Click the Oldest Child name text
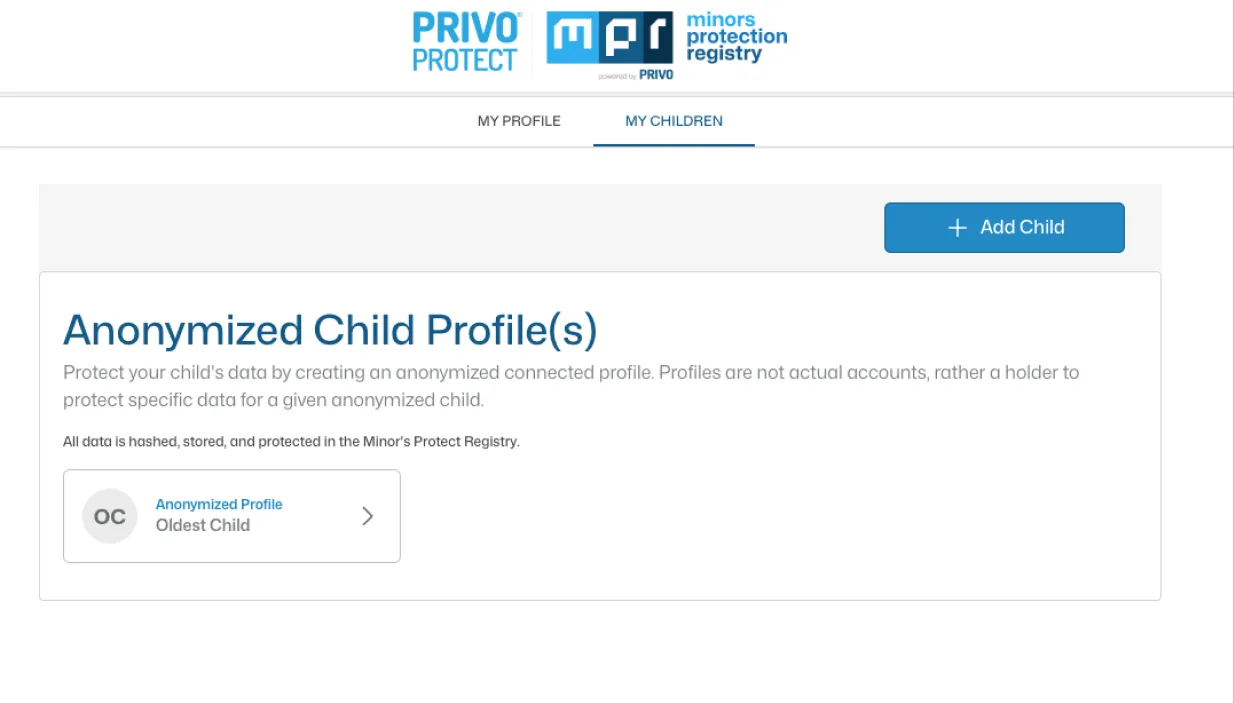Image resolution: width=1234 pixels, height=703 pixels. tap(203, 525)
